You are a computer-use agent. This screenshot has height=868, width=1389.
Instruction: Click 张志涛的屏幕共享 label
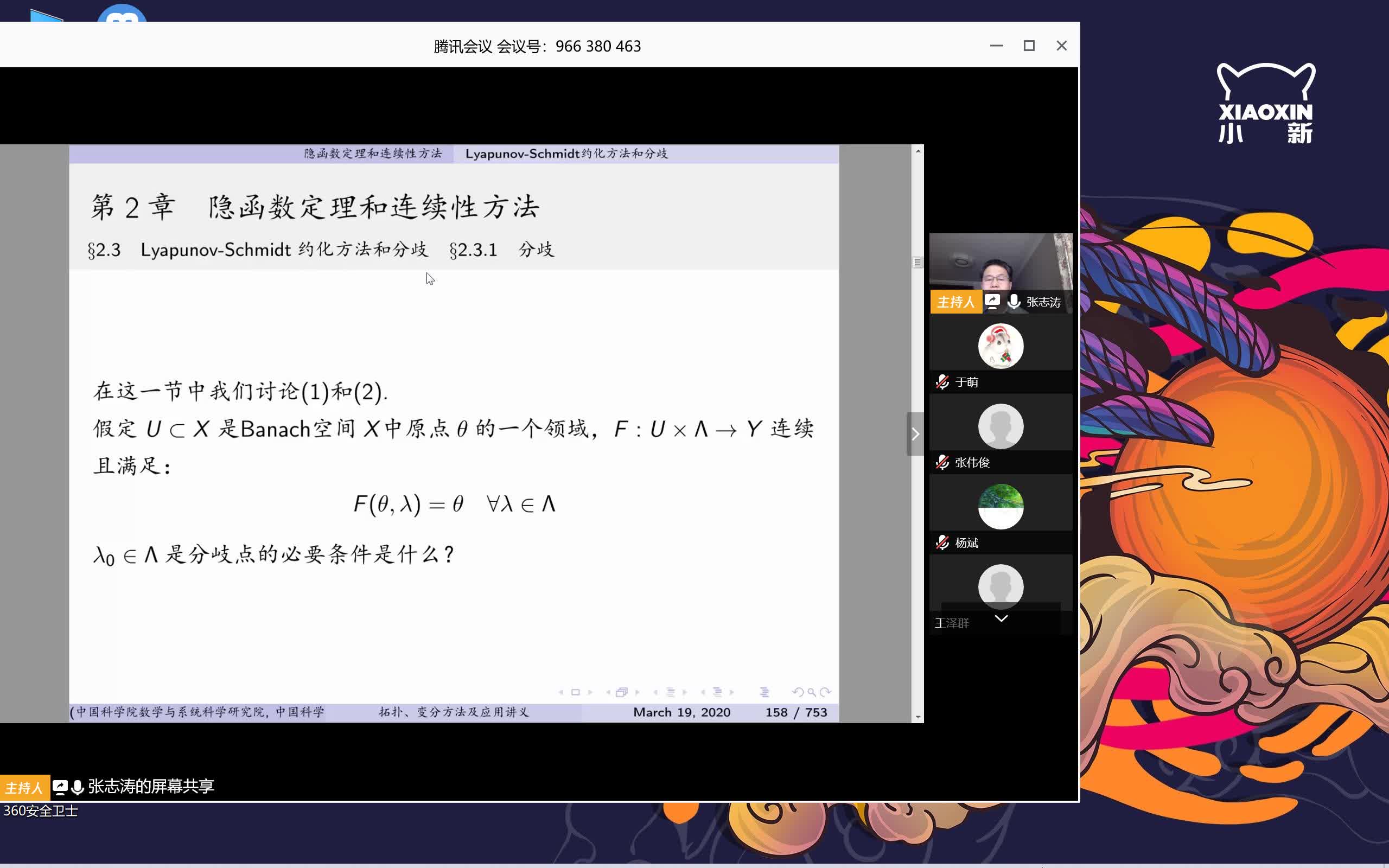[x=151, y=786]
